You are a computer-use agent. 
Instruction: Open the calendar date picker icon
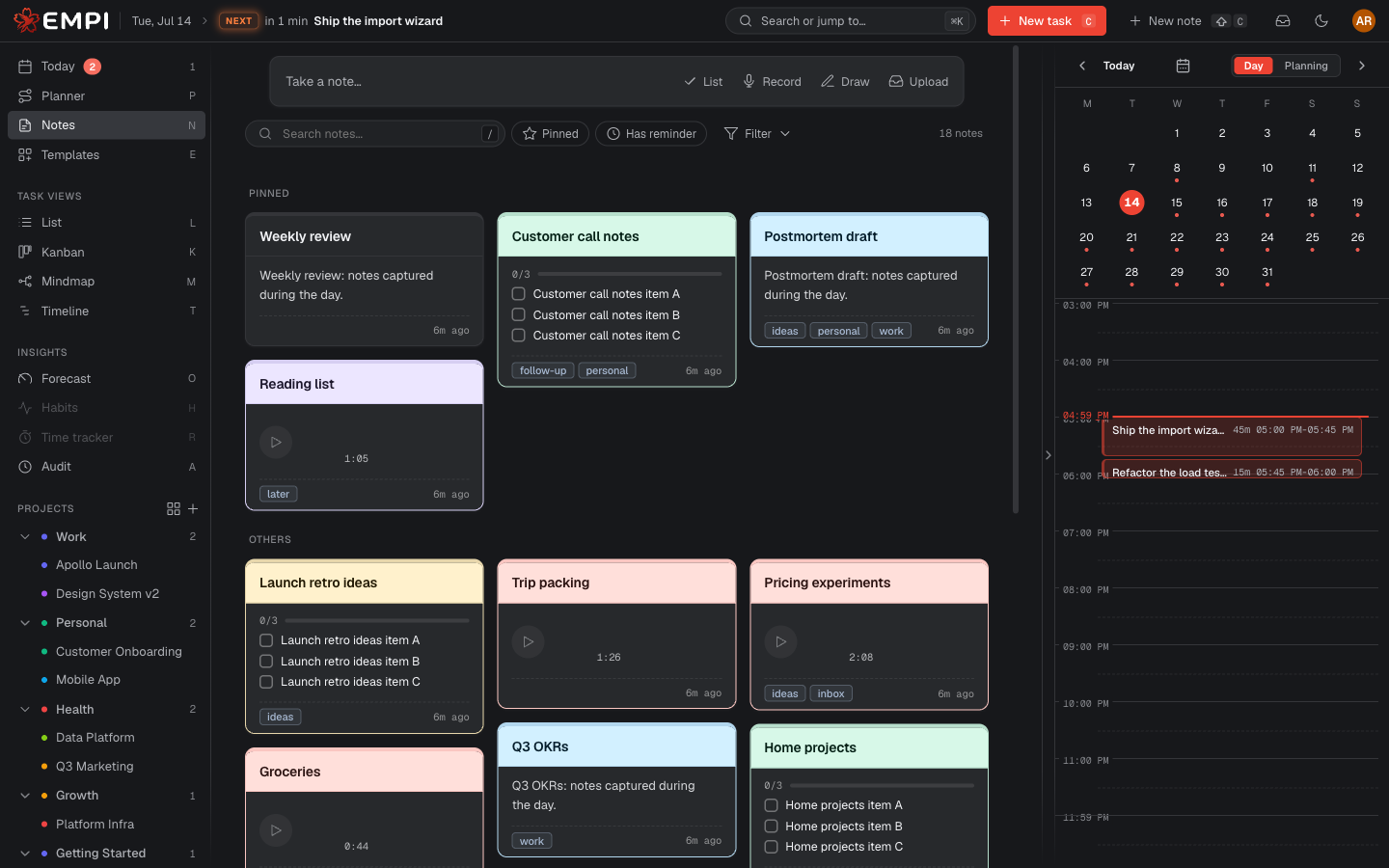click(1183, 66)
